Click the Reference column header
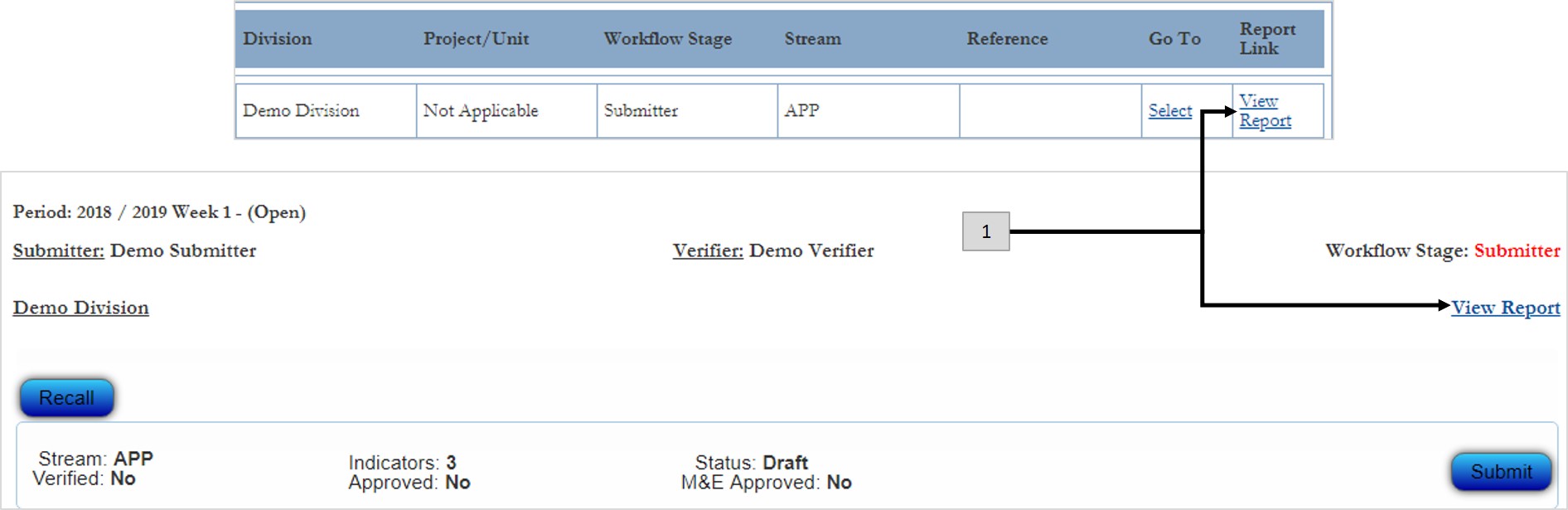 (1007, 39)
